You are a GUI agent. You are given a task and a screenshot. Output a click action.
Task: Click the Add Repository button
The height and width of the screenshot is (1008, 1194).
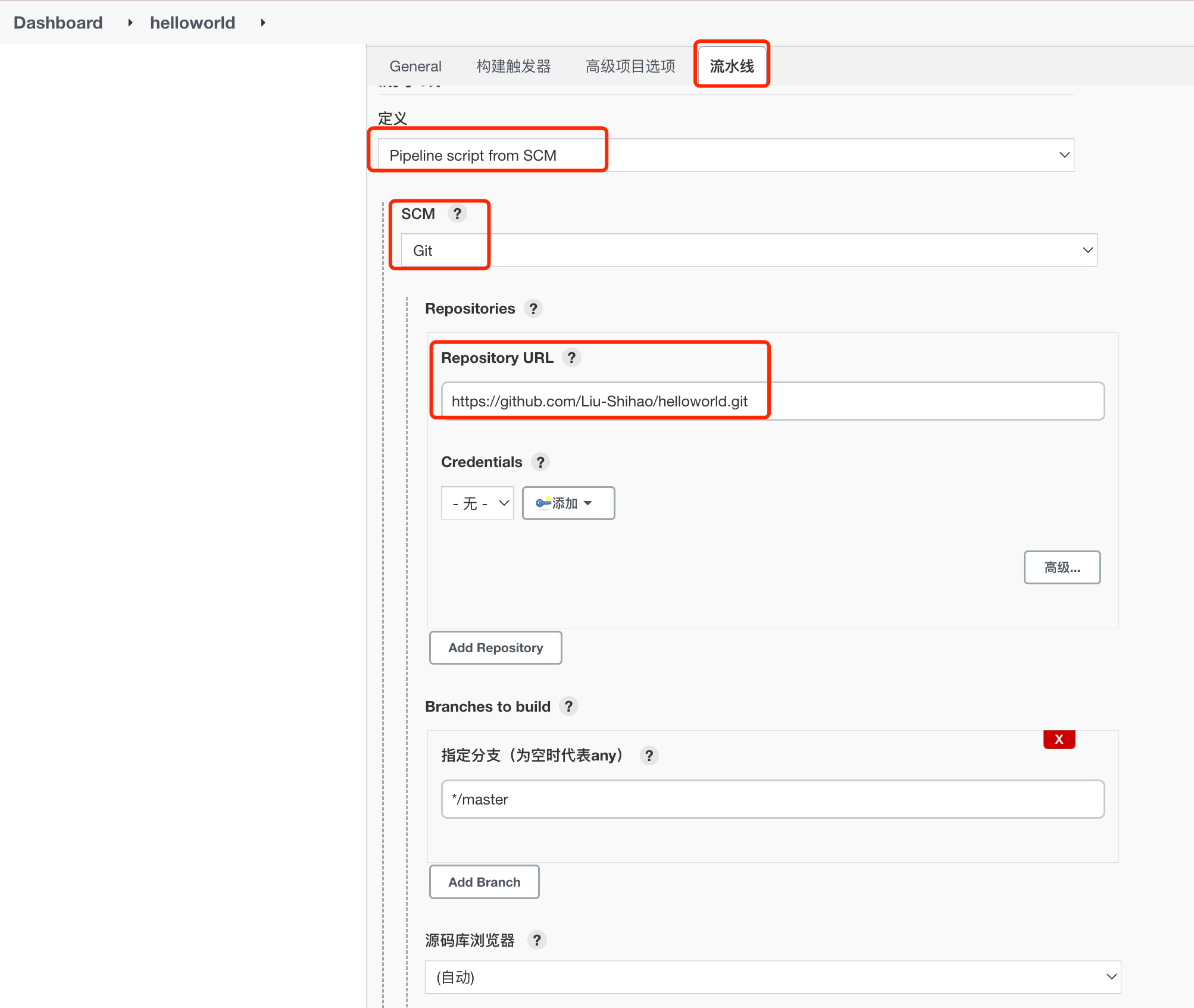point(497,648)
